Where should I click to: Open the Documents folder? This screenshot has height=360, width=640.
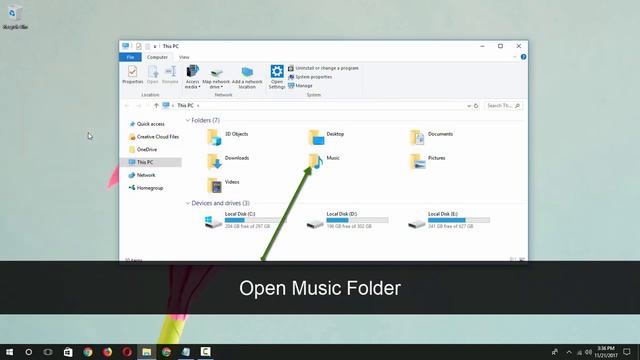pyautogui.click(x=431, y=137)
